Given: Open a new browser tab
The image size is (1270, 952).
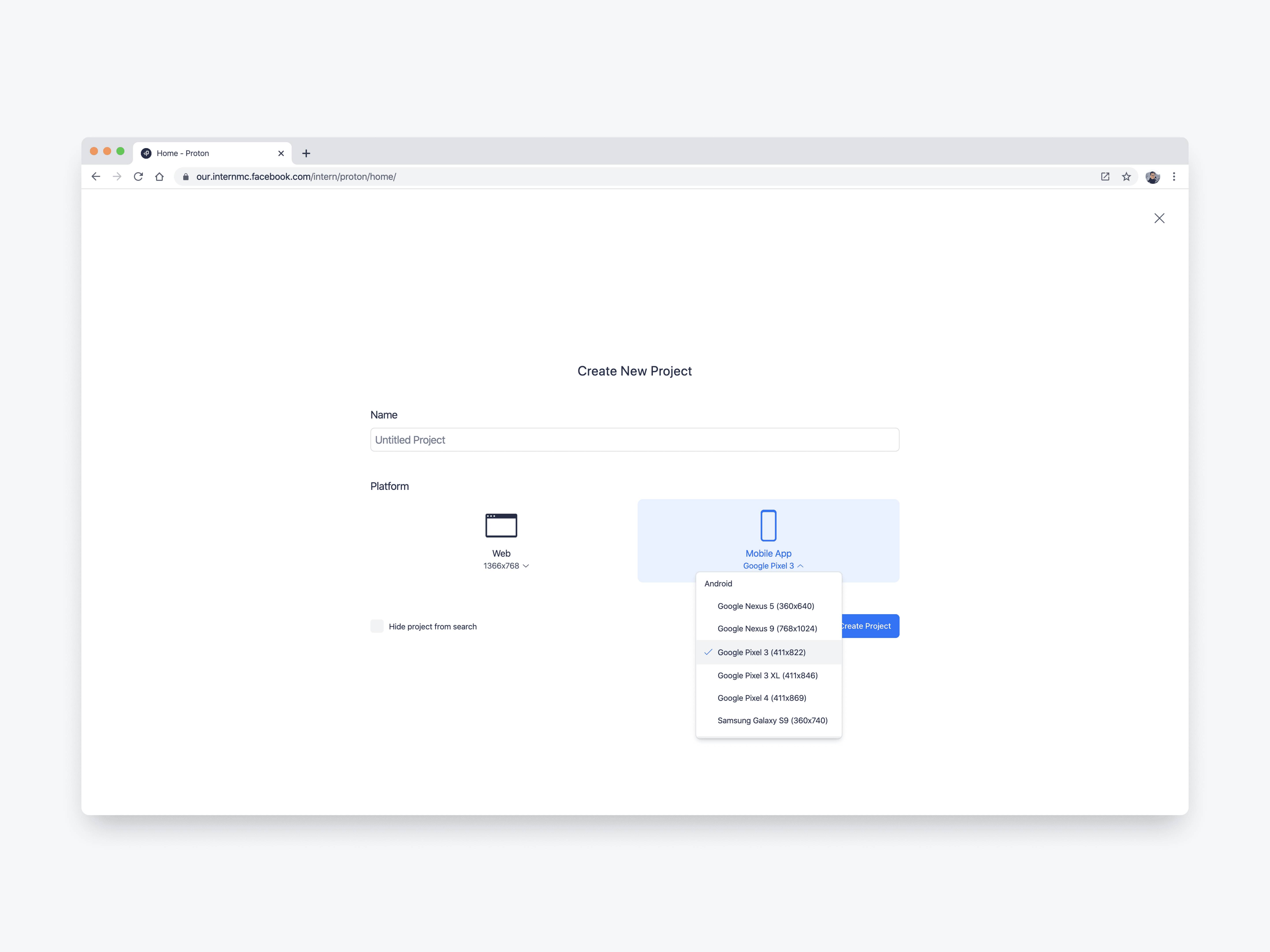Looking at the screenshot, I should 306,153.
